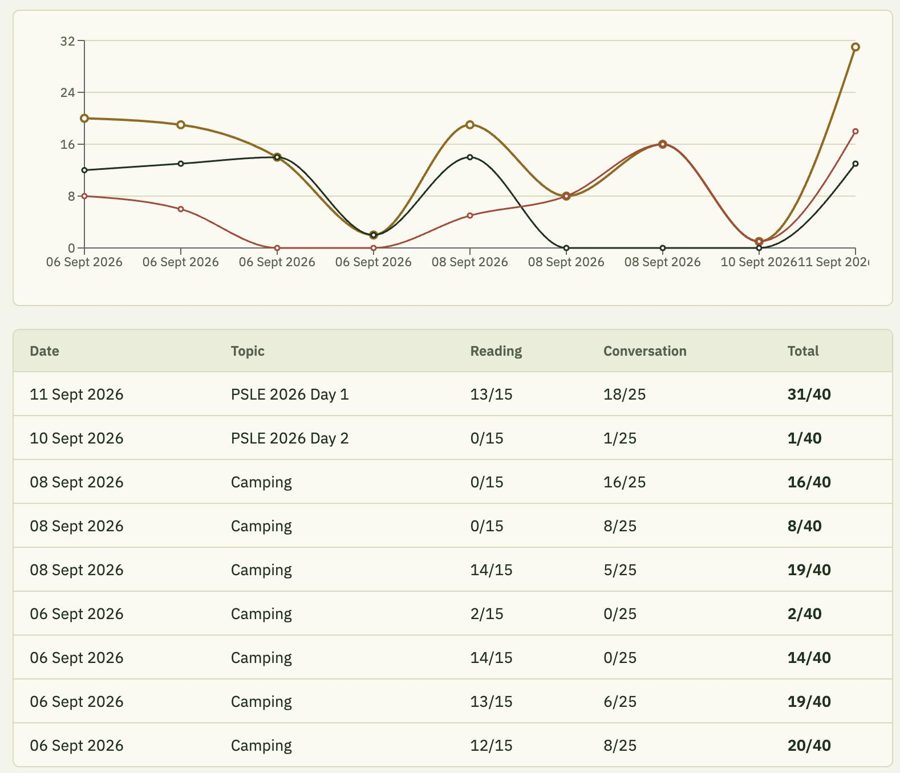Click the 12/15 reading score
Viewport: 900px width, 773px height.
pyautogui.click(x=491, y=745)
